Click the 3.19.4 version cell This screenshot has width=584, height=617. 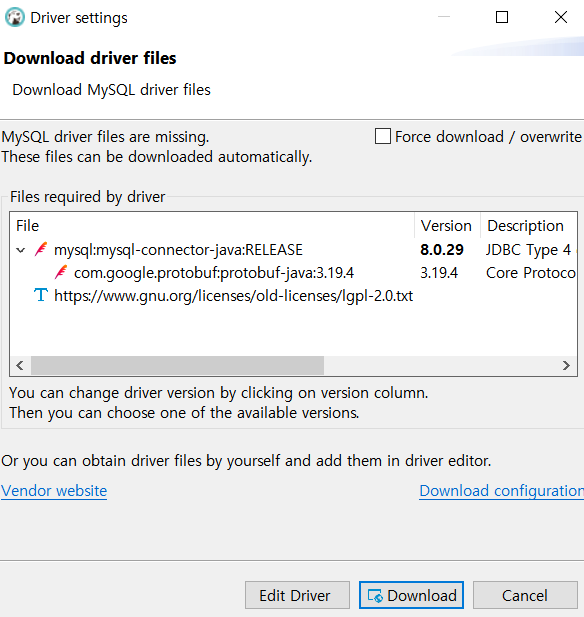[439, 273]
